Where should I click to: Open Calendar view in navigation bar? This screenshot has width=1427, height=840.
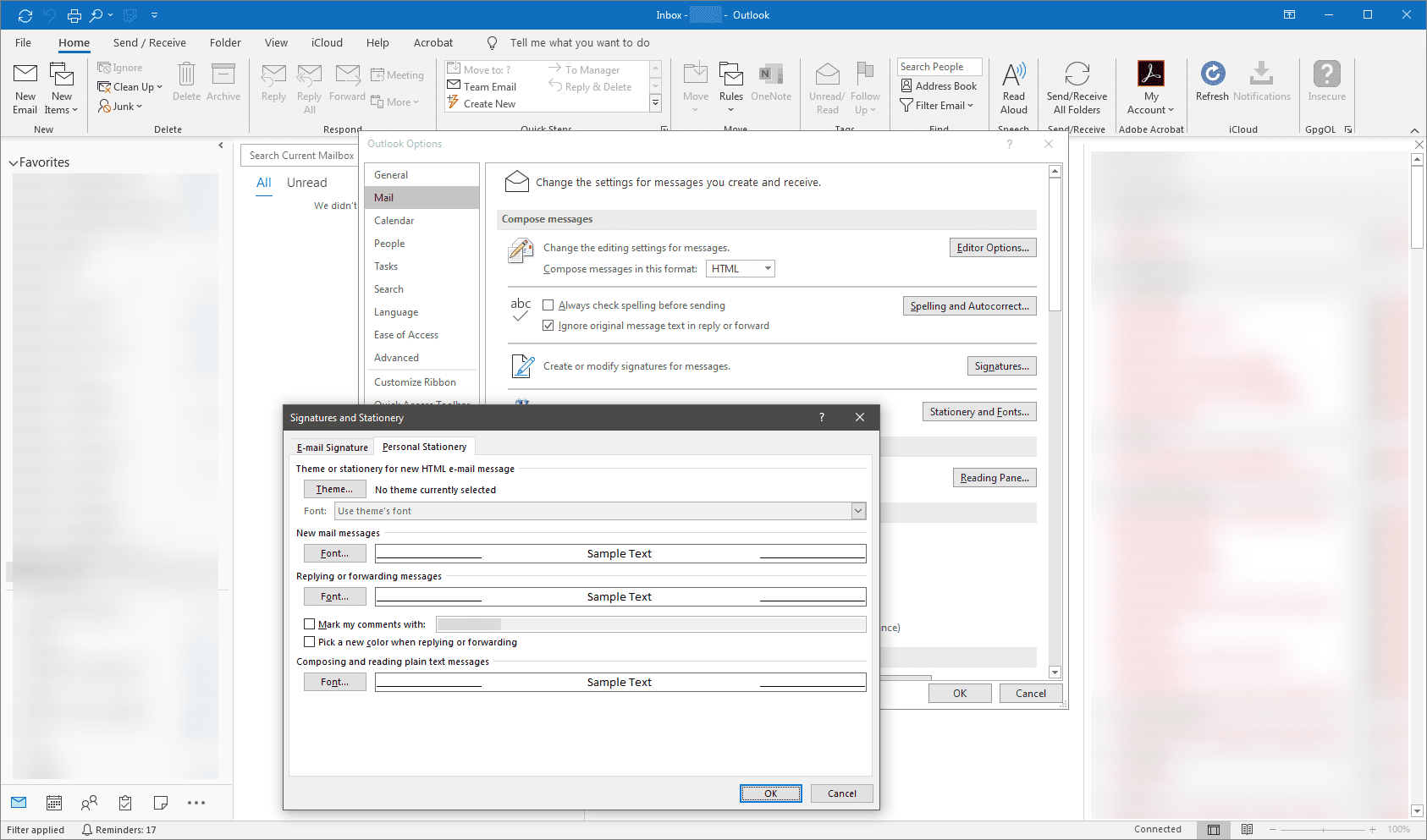tap(54, 803)
